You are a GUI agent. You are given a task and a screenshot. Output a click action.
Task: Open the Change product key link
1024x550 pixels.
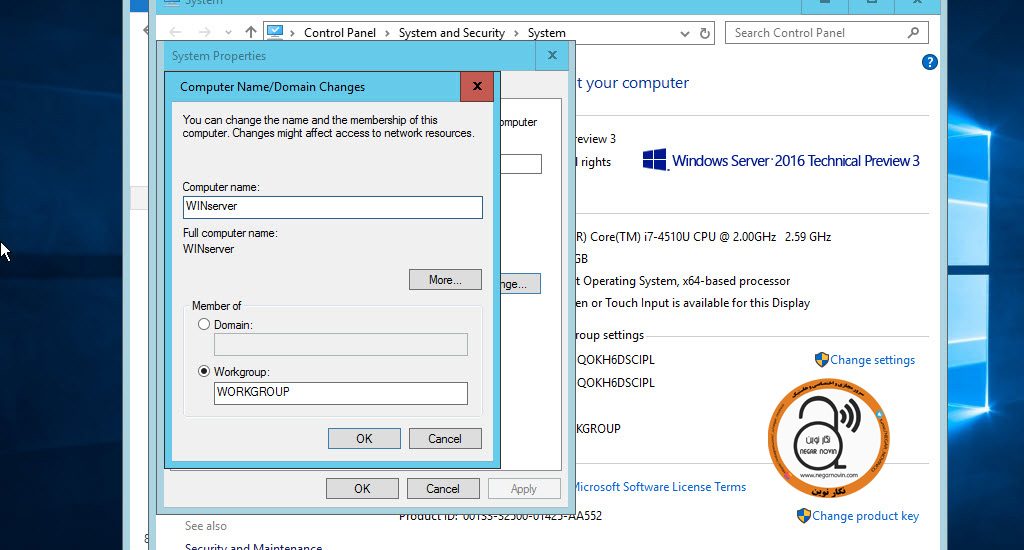coord(865,516)
